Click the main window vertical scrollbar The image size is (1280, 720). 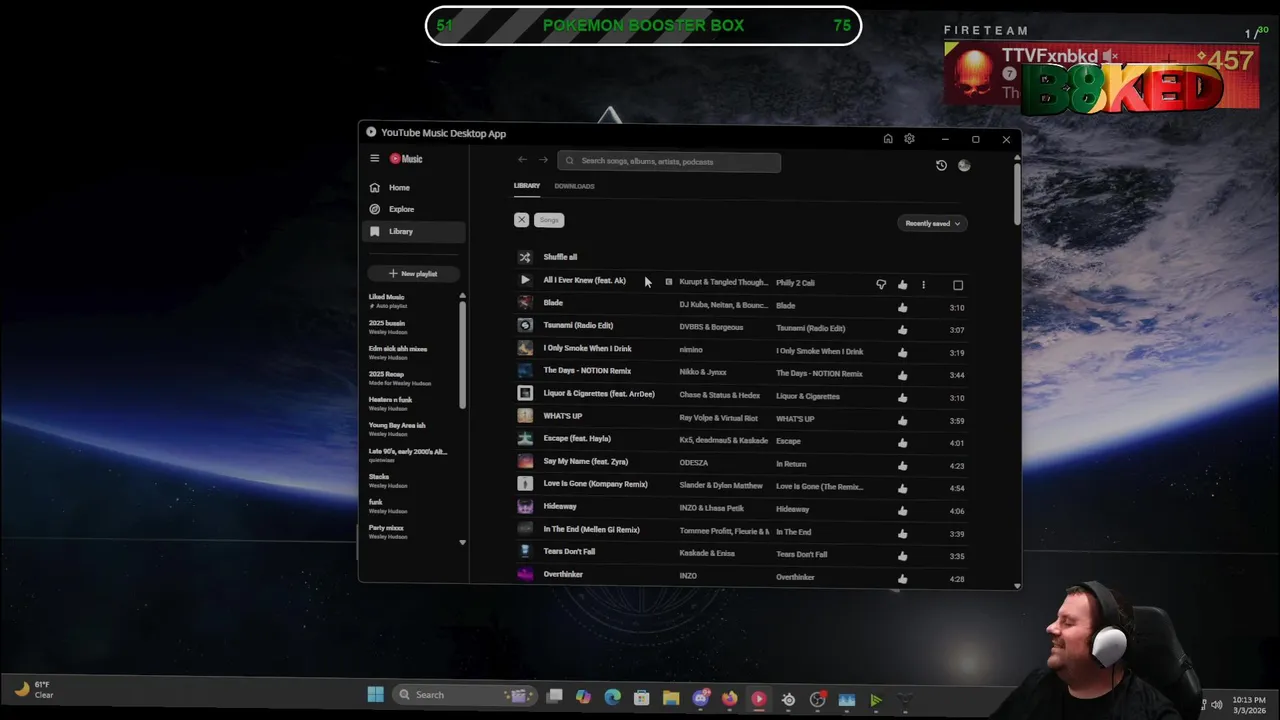(x=1017, y=194)
